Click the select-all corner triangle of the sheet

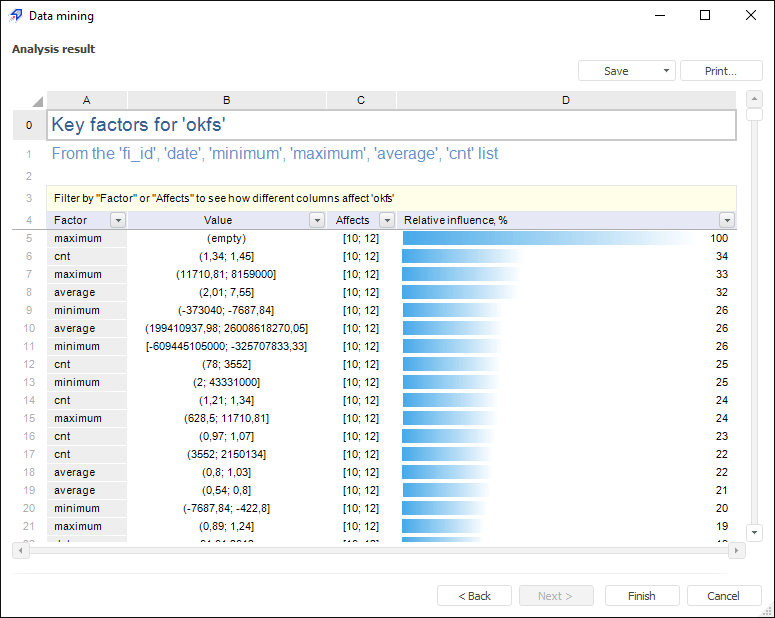click(36, 101)
